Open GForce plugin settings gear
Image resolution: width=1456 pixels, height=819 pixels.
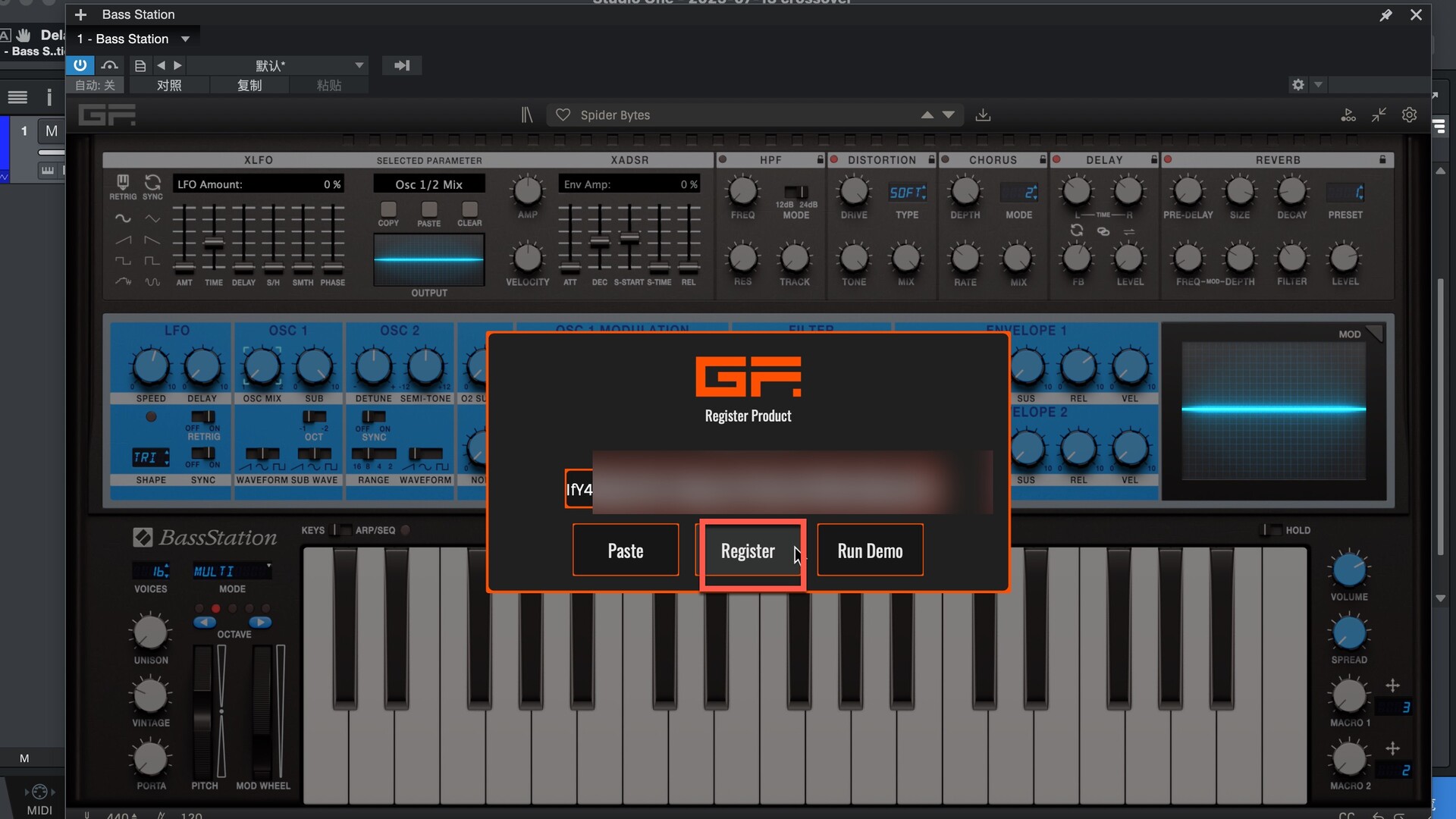pos(1409,115)
